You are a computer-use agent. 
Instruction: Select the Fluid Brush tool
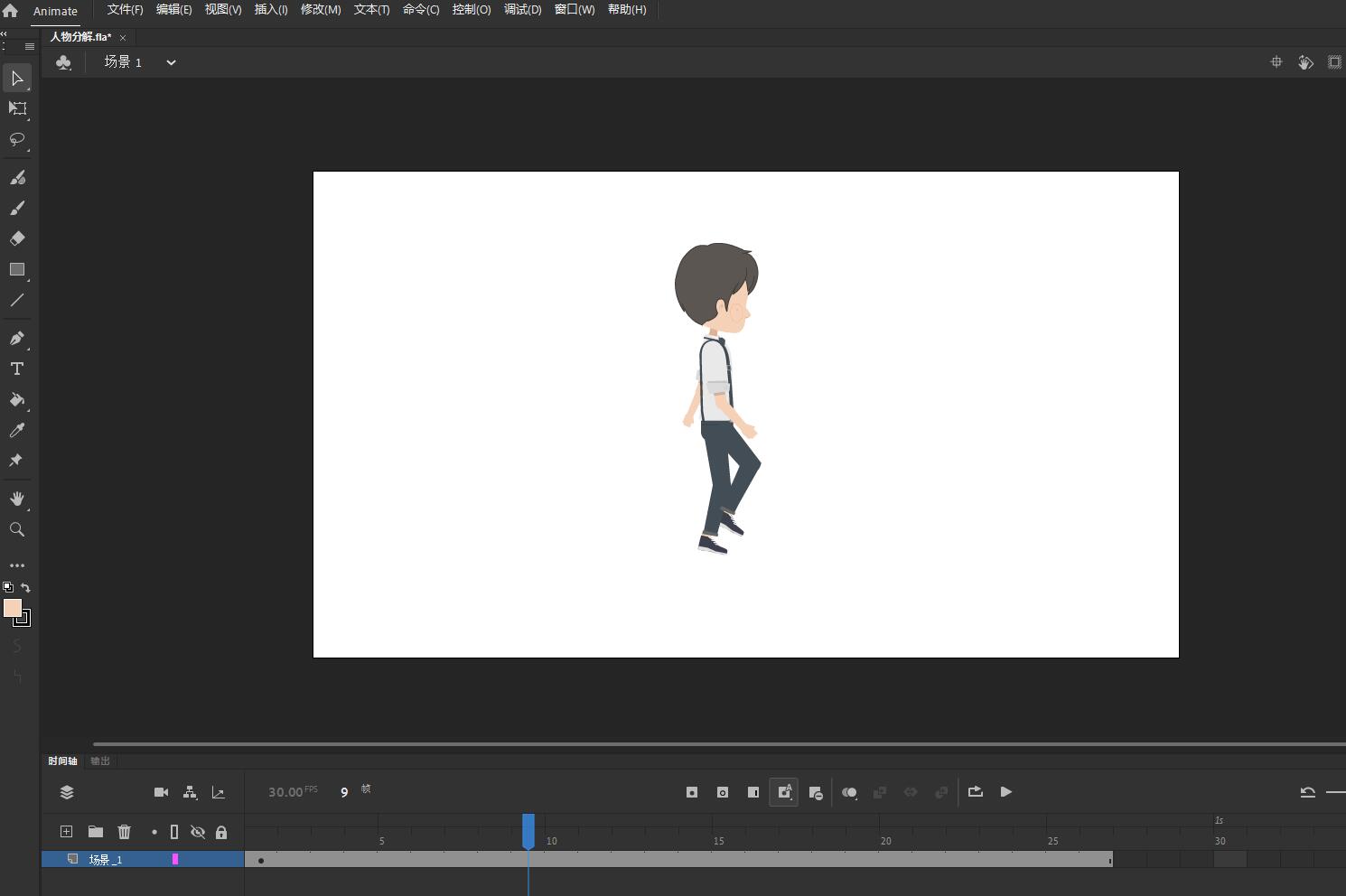(16, 178)
